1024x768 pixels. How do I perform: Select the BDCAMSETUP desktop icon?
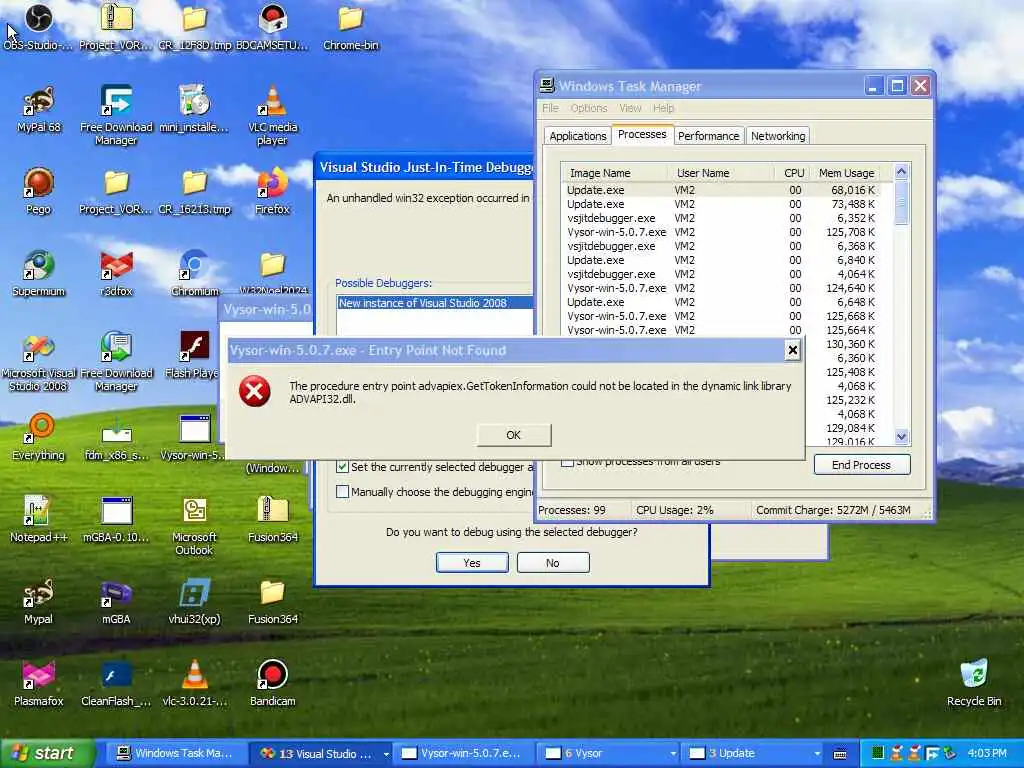point(272,27)
